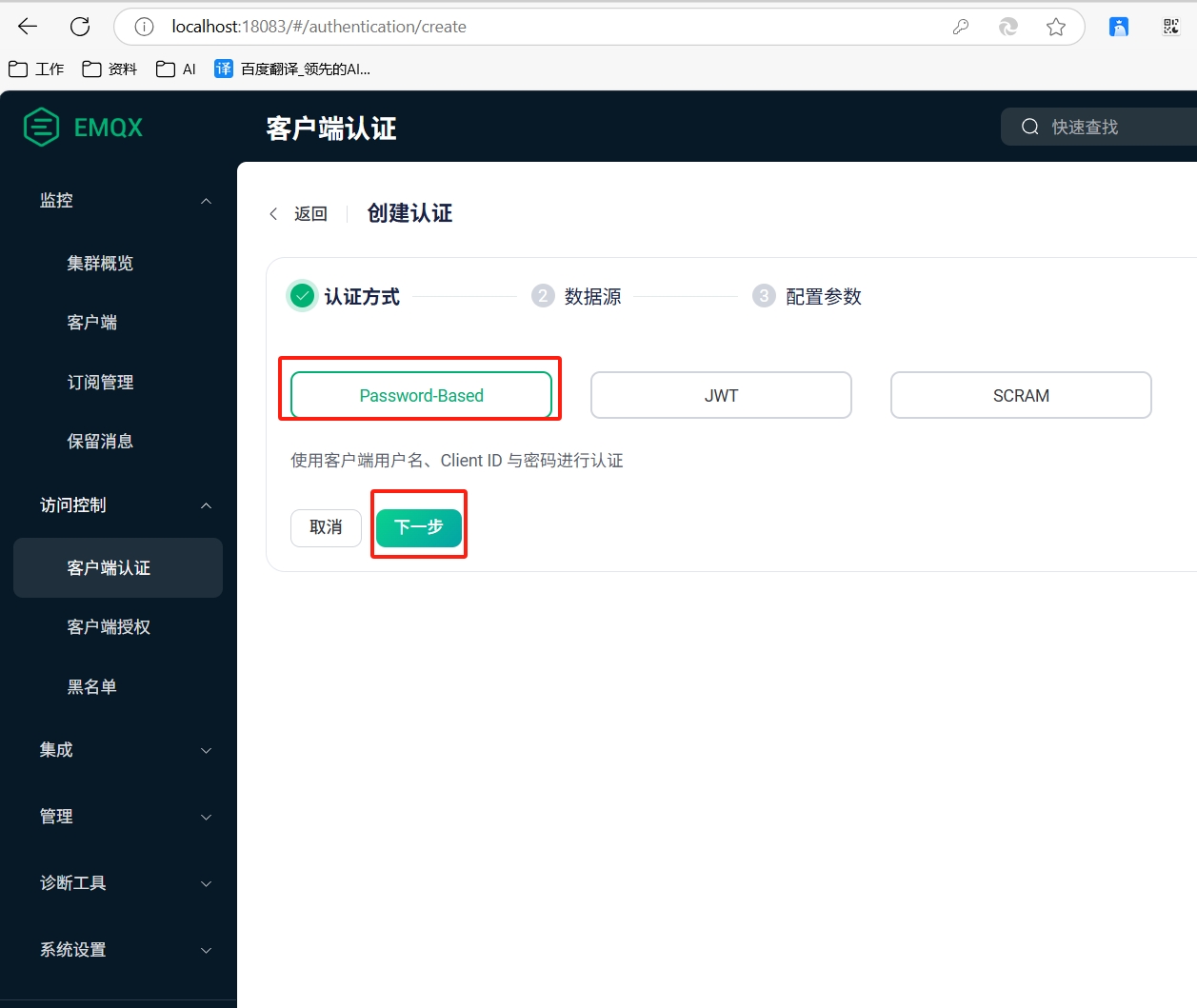Open the saved password key icon

tap(961, 27)
